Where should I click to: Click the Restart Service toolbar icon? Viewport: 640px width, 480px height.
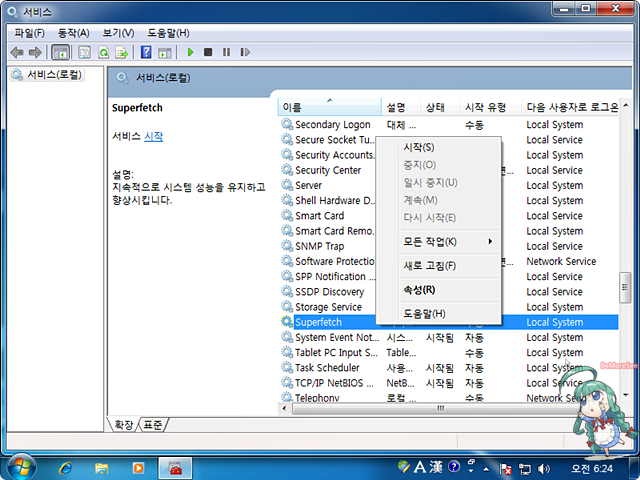point(245,52)
